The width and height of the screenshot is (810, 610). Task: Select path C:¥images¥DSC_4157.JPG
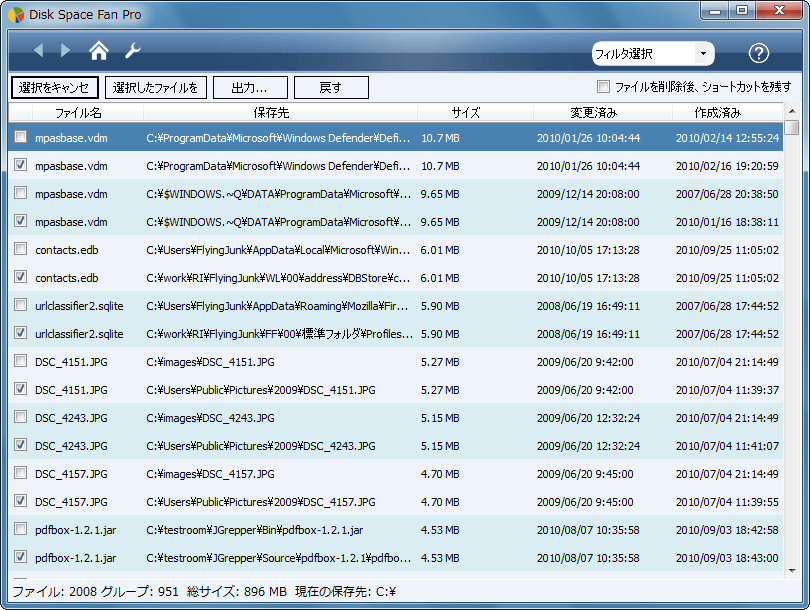coord(210,474)
